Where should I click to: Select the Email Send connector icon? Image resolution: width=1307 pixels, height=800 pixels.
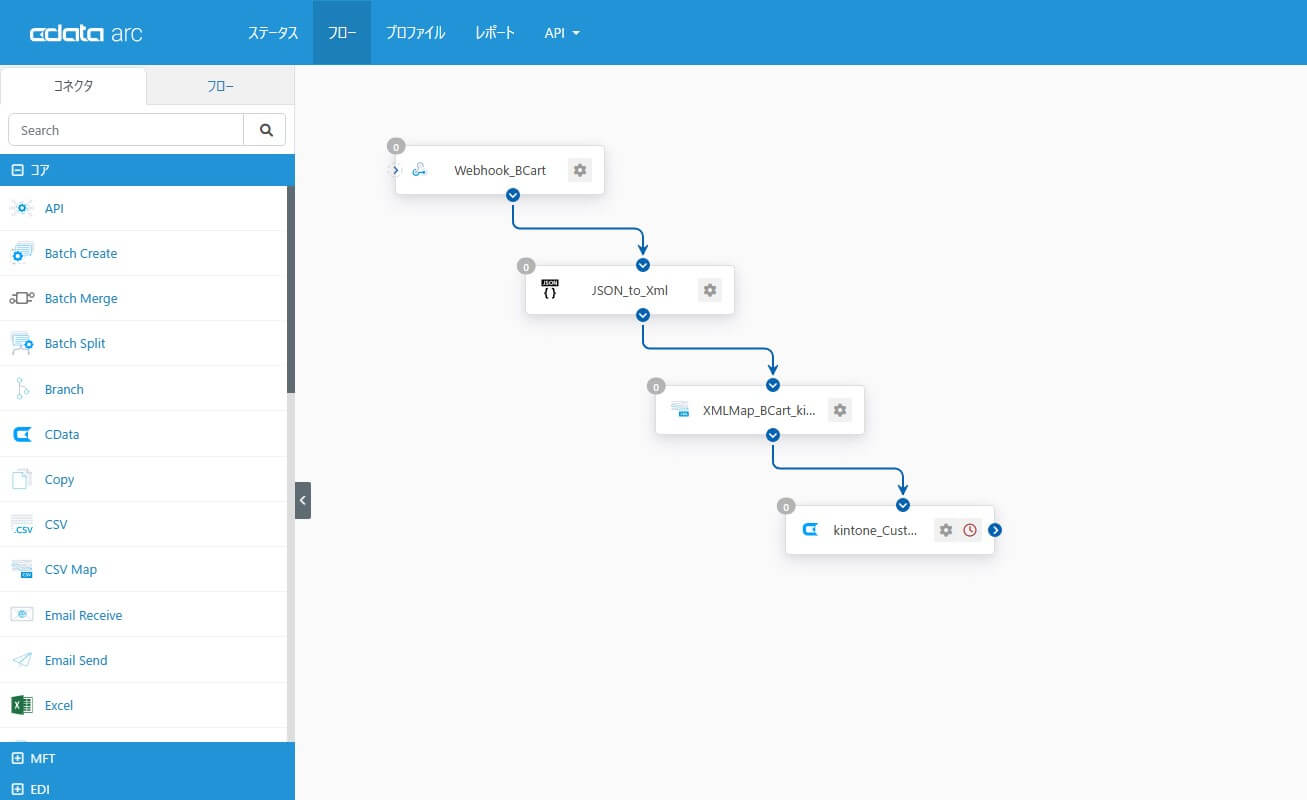point(21,660)
